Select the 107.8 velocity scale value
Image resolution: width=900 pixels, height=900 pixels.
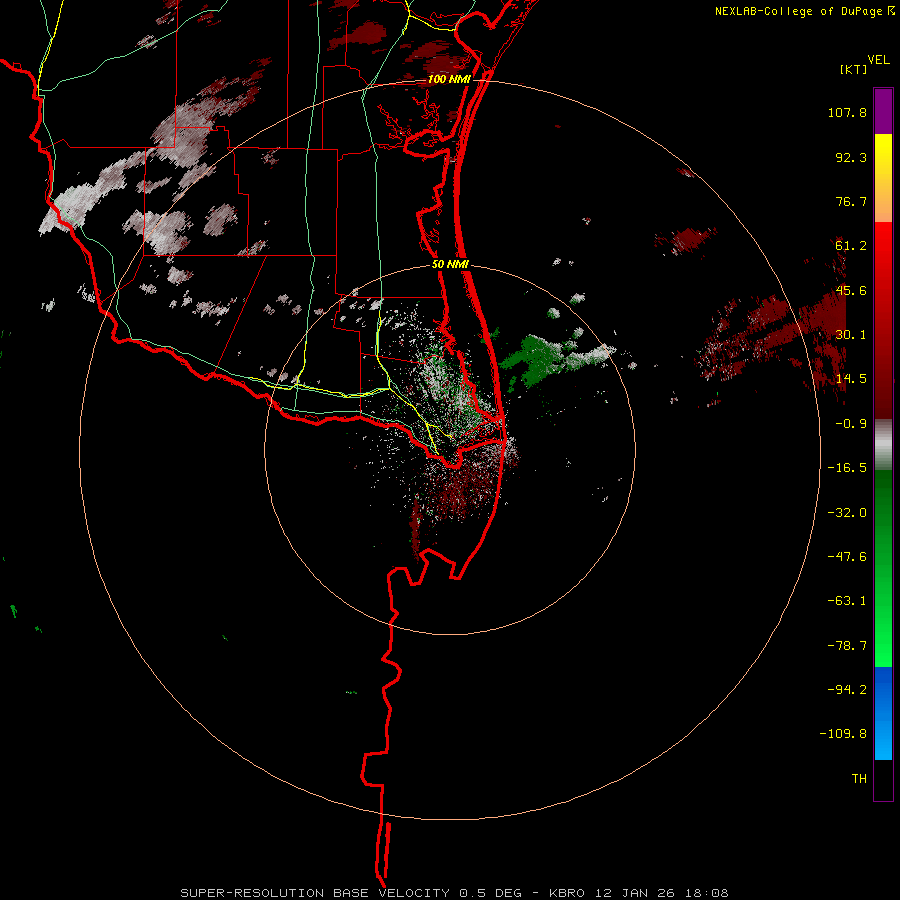click(x=847, y=112)
